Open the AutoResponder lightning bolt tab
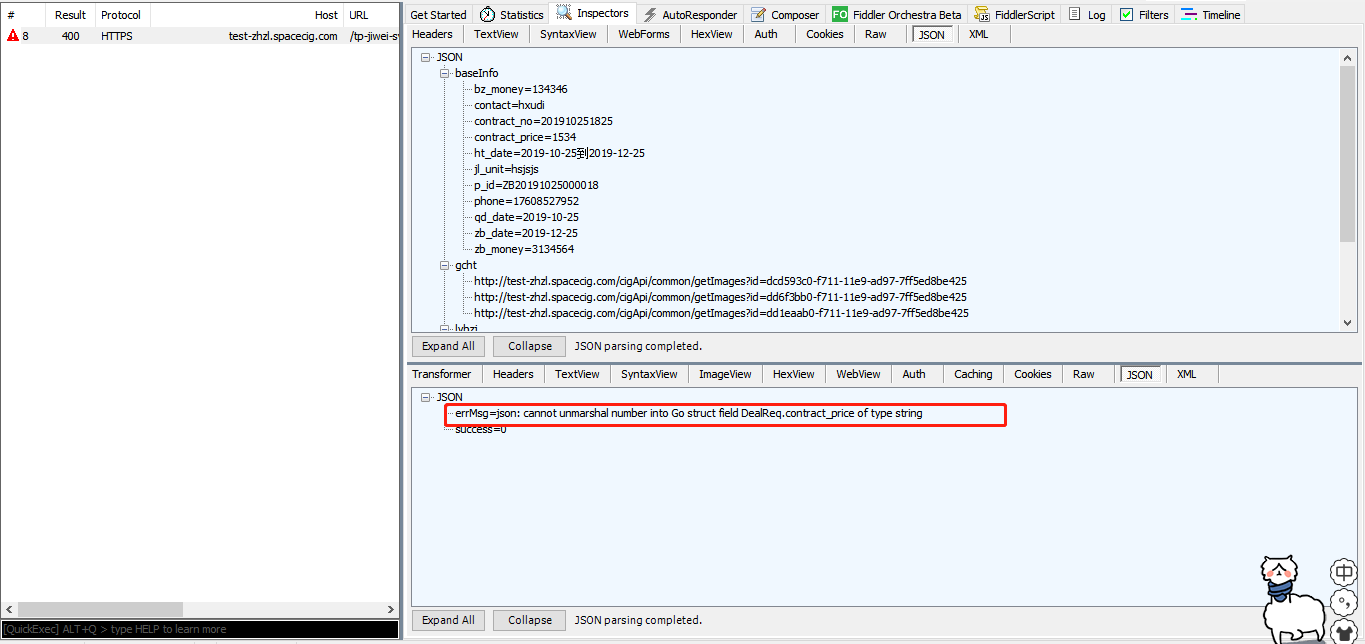The height and width of the screenshot is (644, 1365). 690,15
